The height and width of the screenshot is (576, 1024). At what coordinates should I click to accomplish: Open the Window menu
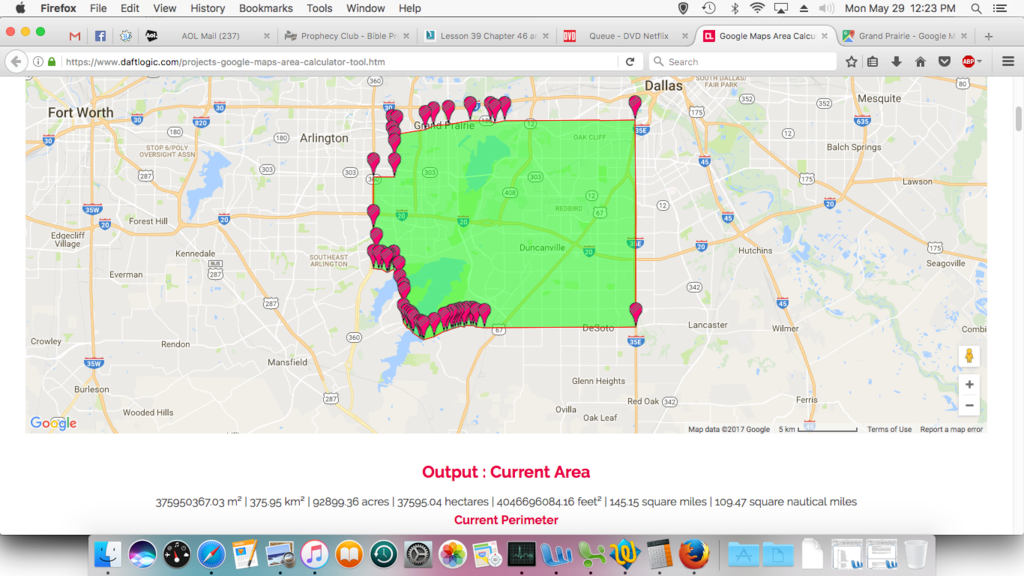pyautogui.click(x=365, y=8)
